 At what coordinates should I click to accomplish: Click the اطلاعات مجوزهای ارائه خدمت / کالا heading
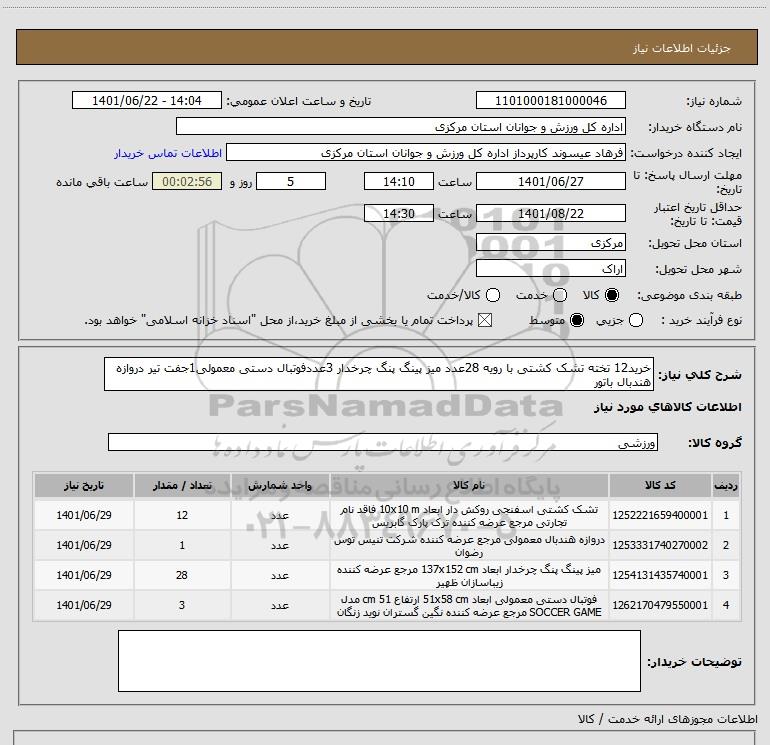click(667, 719)
